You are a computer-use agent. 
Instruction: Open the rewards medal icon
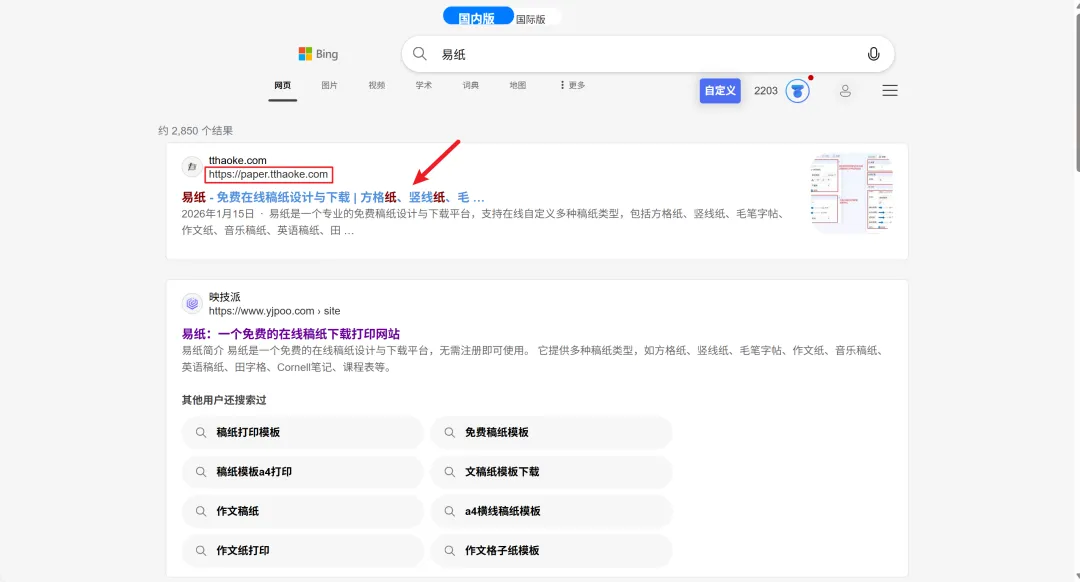798,91
